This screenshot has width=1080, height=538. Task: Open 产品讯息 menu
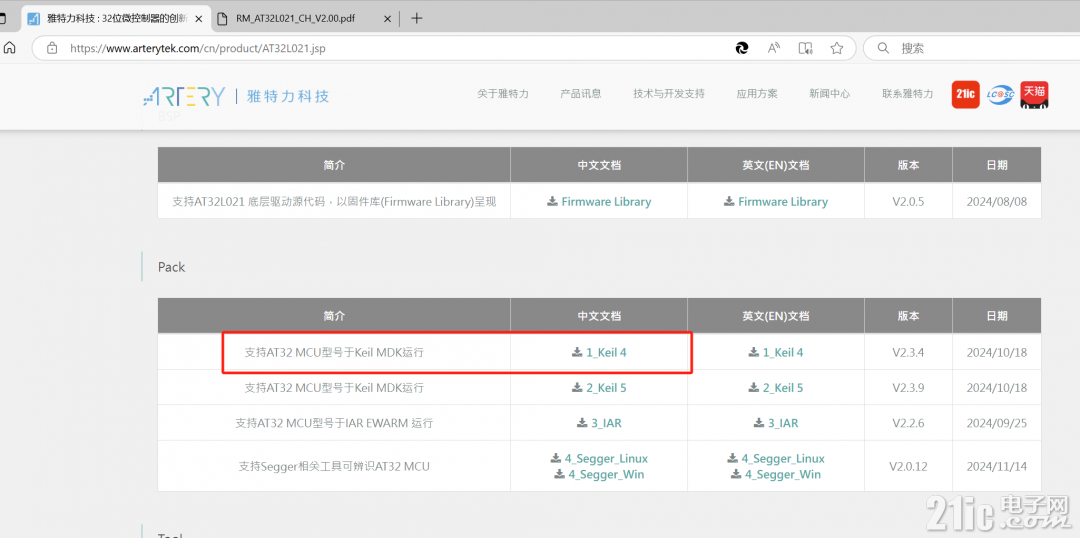(x=581, y=94)
